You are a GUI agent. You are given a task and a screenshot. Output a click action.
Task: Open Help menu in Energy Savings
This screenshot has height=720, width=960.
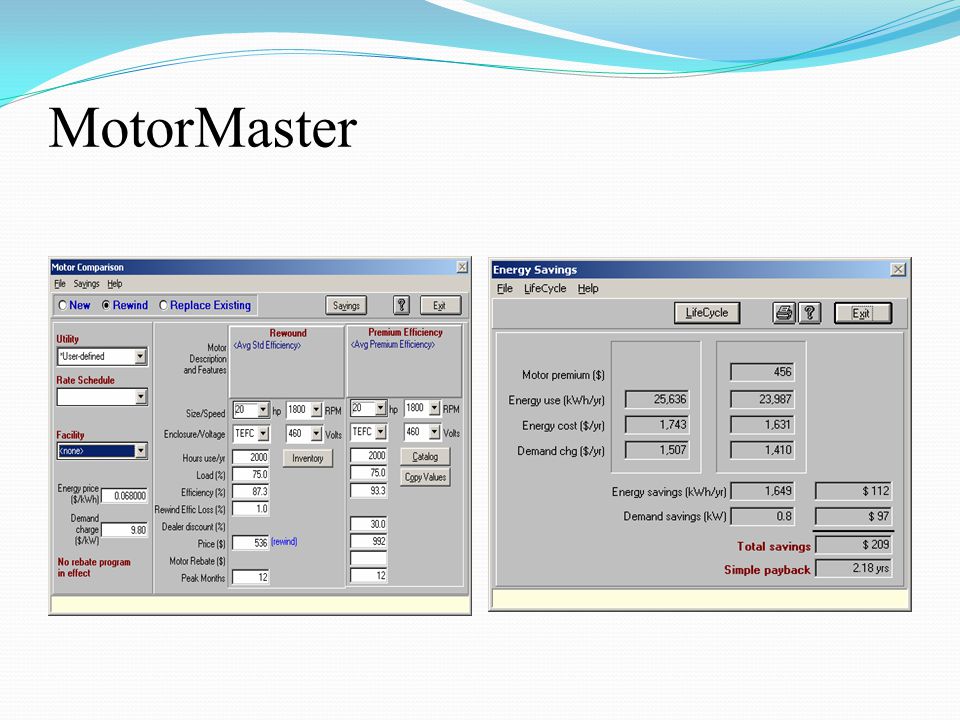(x=588, y=288)
